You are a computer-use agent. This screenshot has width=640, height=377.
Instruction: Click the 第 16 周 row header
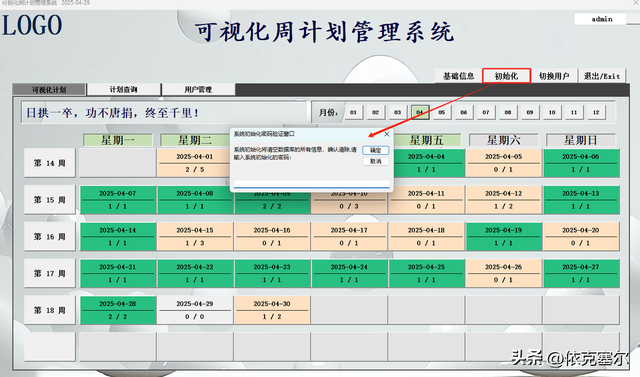[x=50, y=236]
